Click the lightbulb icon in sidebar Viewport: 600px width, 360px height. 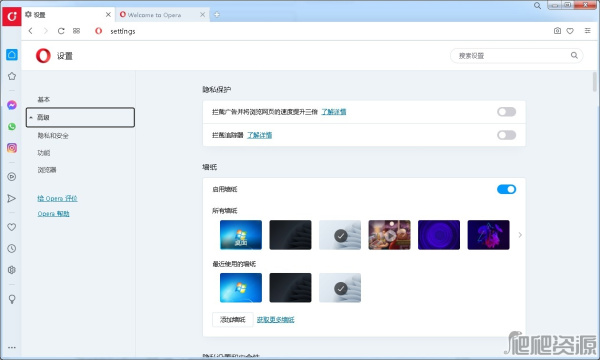coord(12,299)
